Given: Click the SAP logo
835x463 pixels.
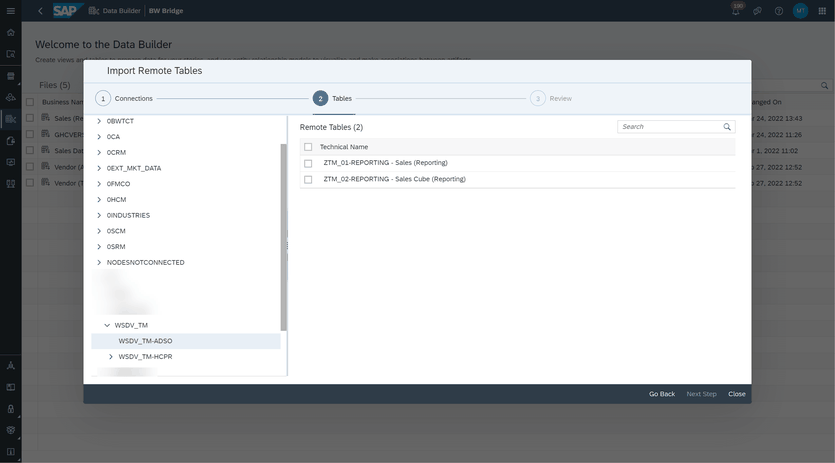Looking at the screenshot, I should coord(67,11).
